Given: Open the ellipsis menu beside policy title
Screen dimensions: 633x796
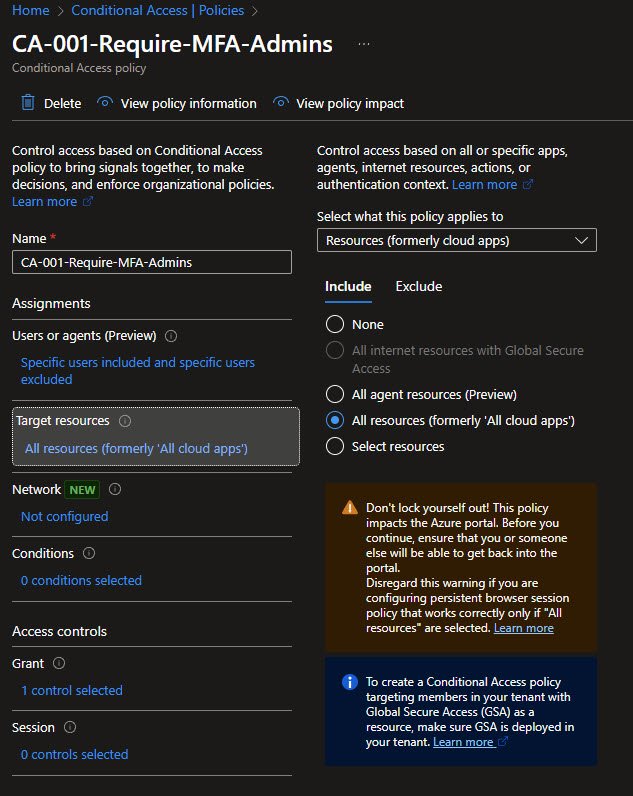Looking at the screenshot, I should tap(364, 45).
